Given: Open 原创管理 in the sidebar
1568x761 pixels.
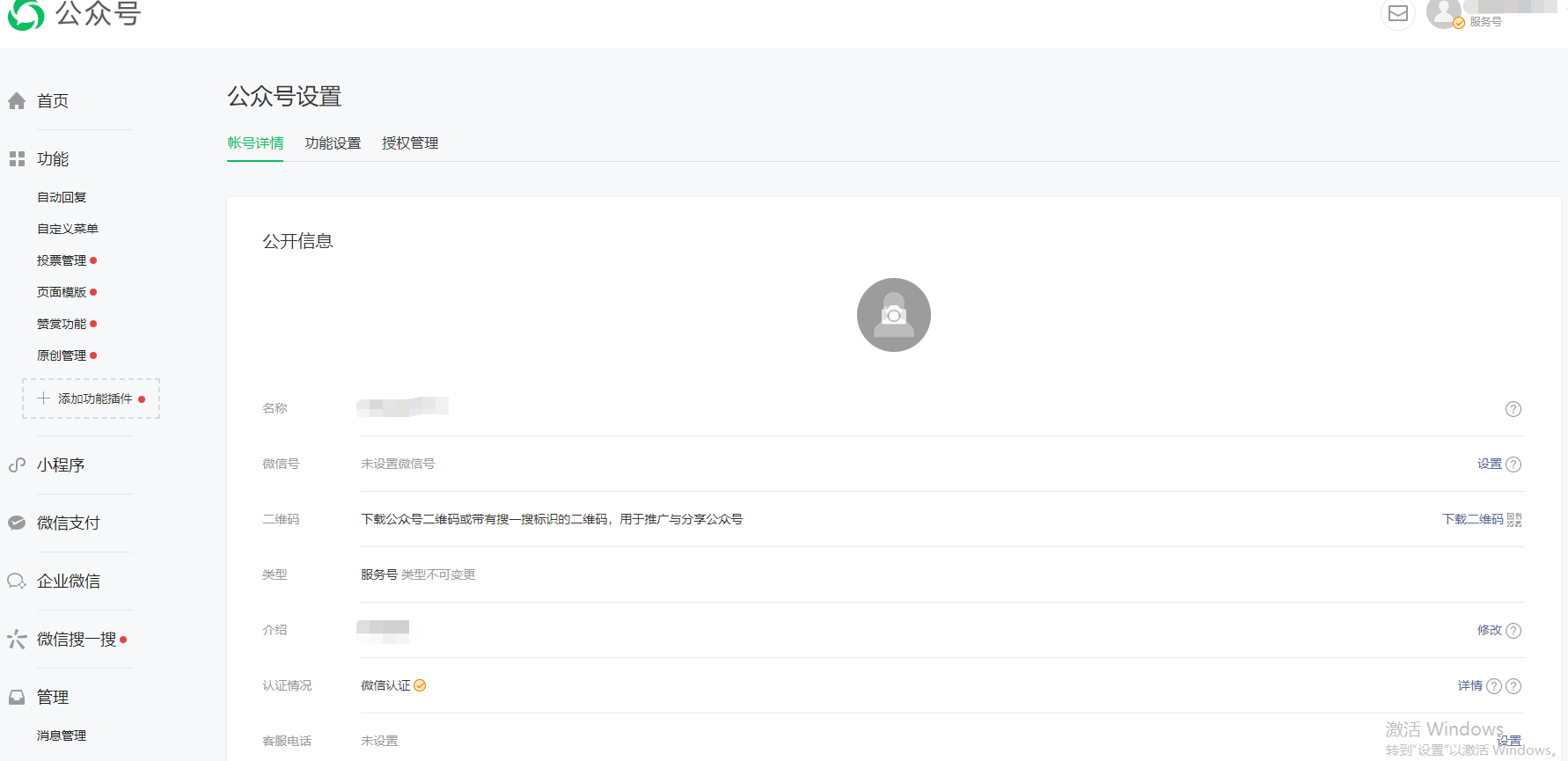Looking at the screenshot, I should (x=62, y=355).
